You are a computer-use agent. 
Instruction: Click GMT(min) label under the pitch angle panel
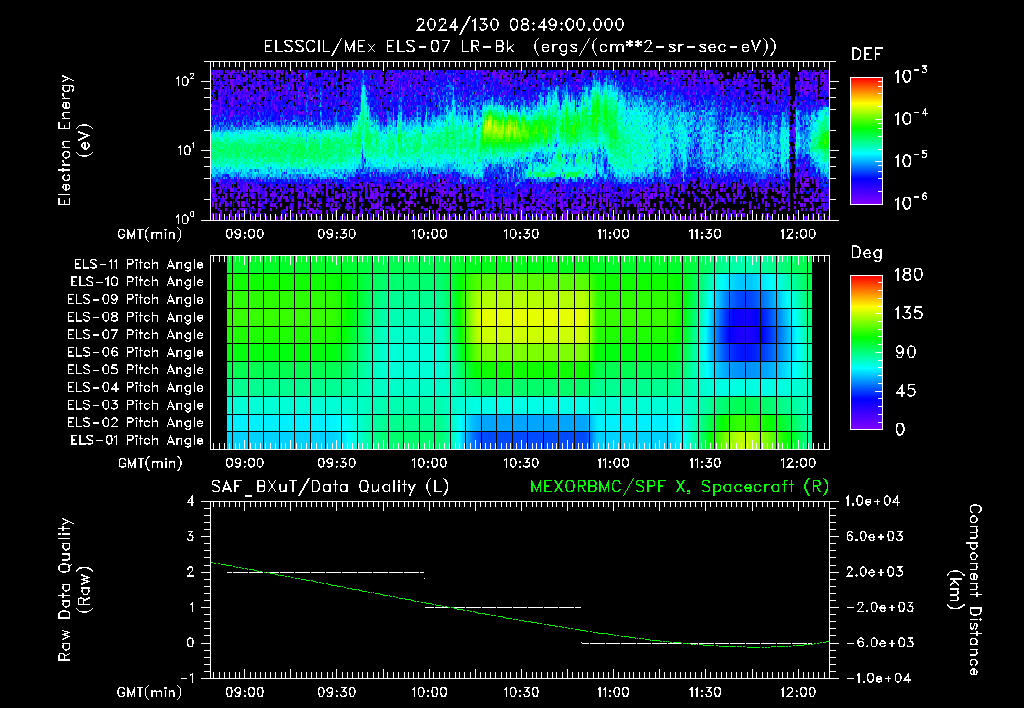tap(150, 463)
